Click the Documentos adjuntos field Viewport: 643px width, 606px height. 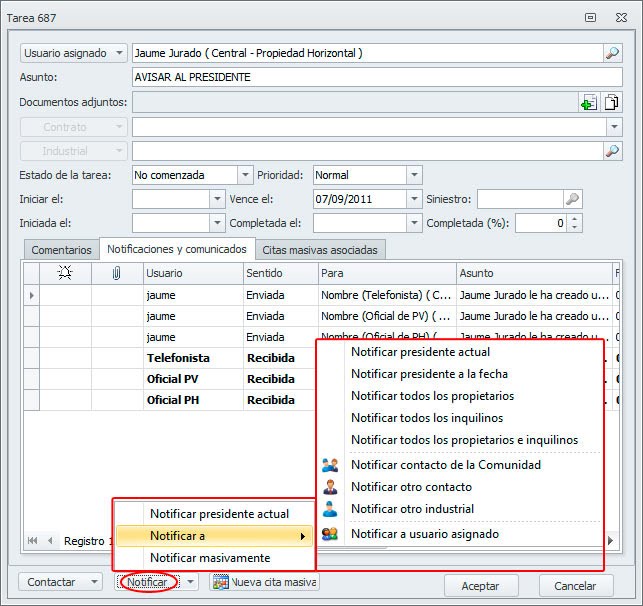pos(355,102)
